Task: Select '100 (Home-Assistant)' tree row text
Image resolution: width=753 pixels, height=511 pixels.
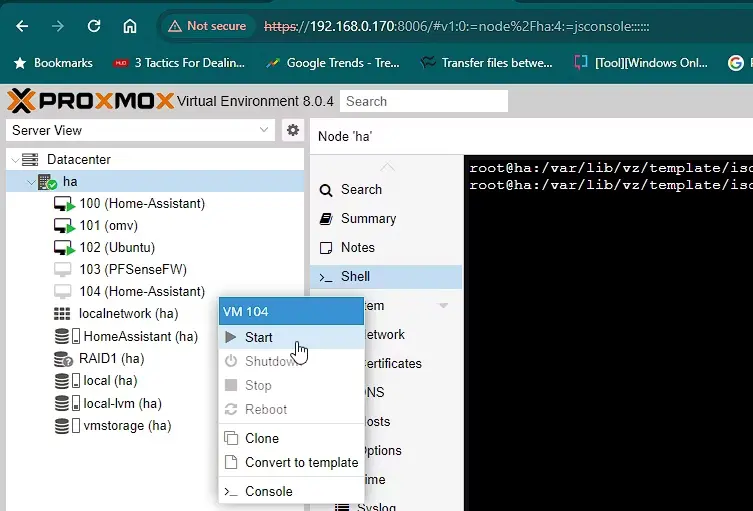Action: [x=142, y=204]
